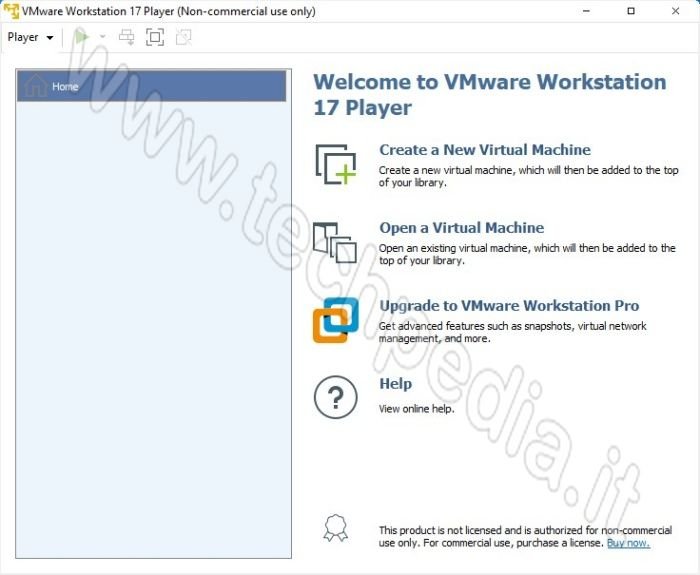Screen dimensions: 700x575
Task: Select Home in the library panel
Action: 151,86
